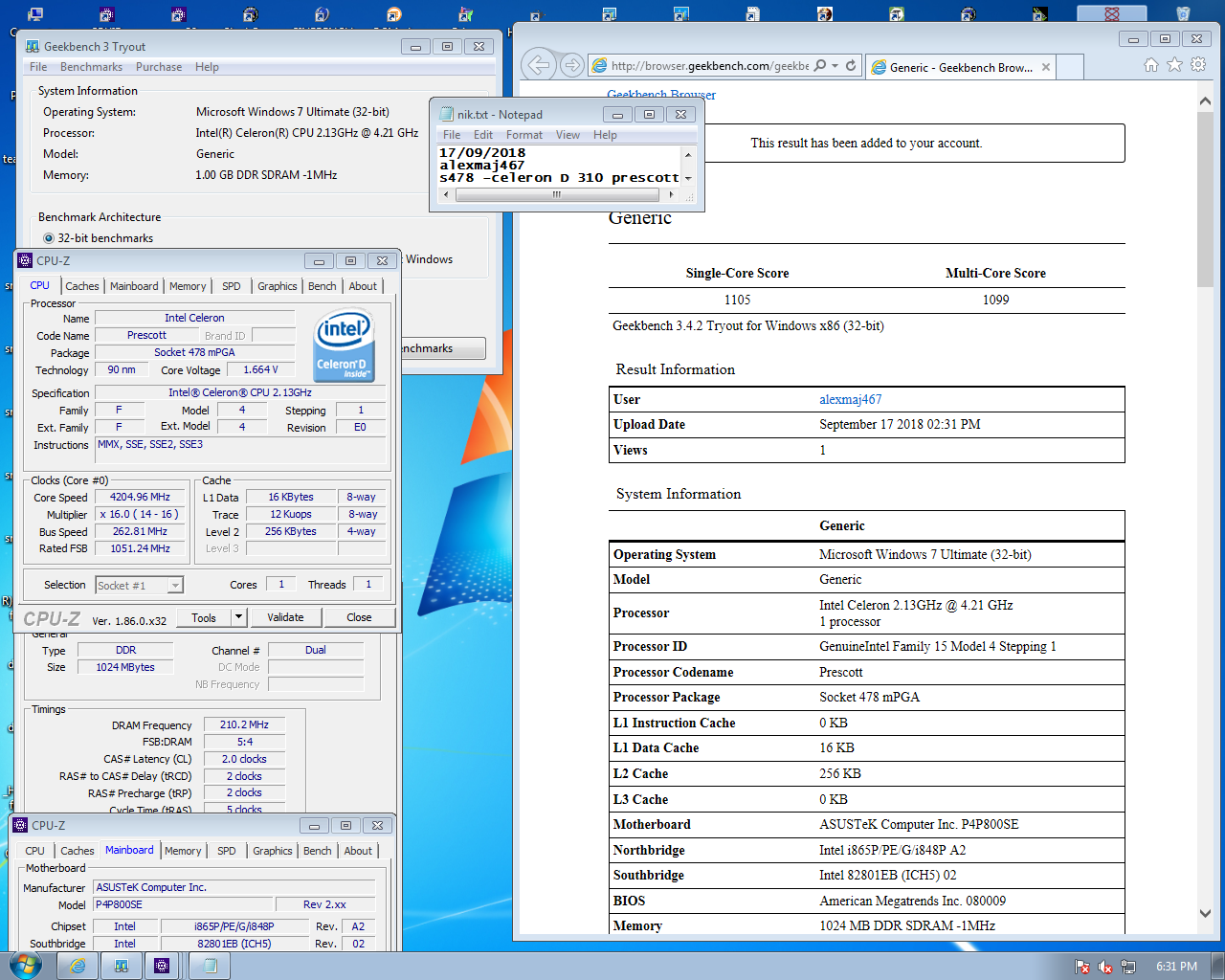Open Notepad Edit menu
The image size is (1225, 980).
[483, 135]
